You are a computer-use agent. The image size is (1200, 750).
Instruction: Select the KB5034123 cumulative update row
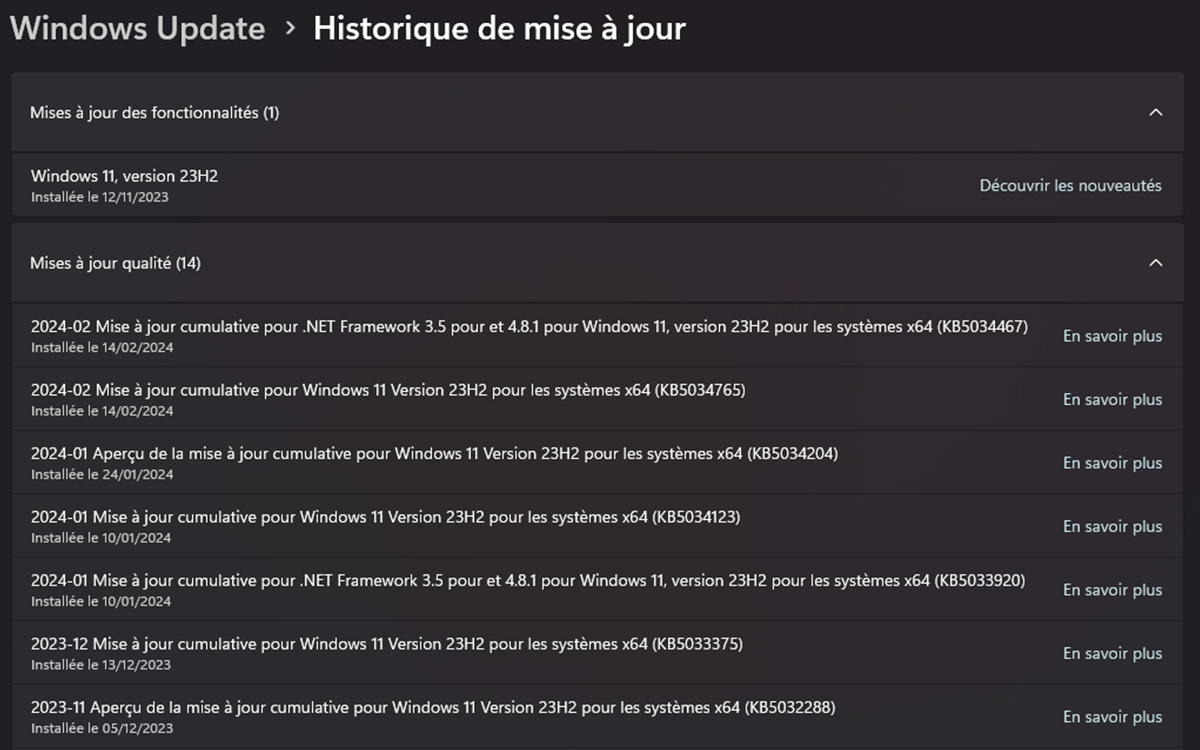coord(597,526)
